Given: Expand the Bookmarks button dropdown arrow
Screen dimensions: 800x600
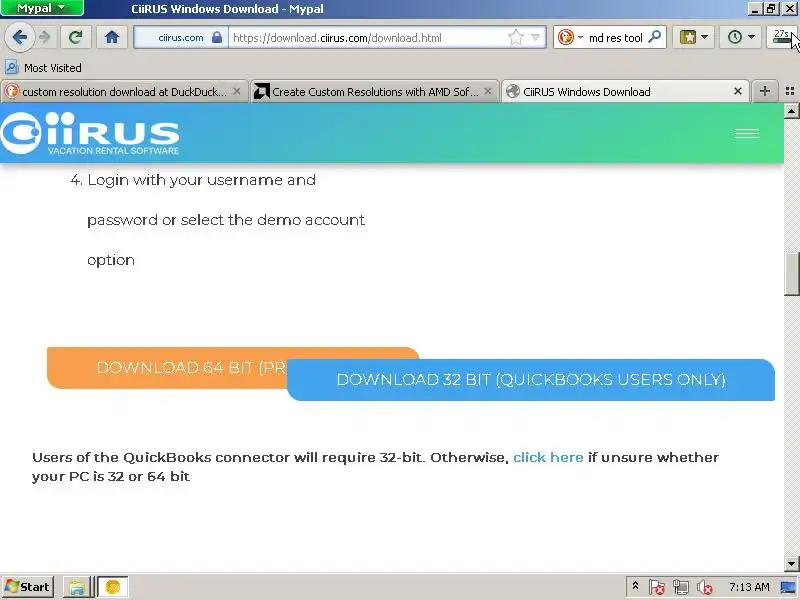Looking at the screenshot, I should pos(705,37).
